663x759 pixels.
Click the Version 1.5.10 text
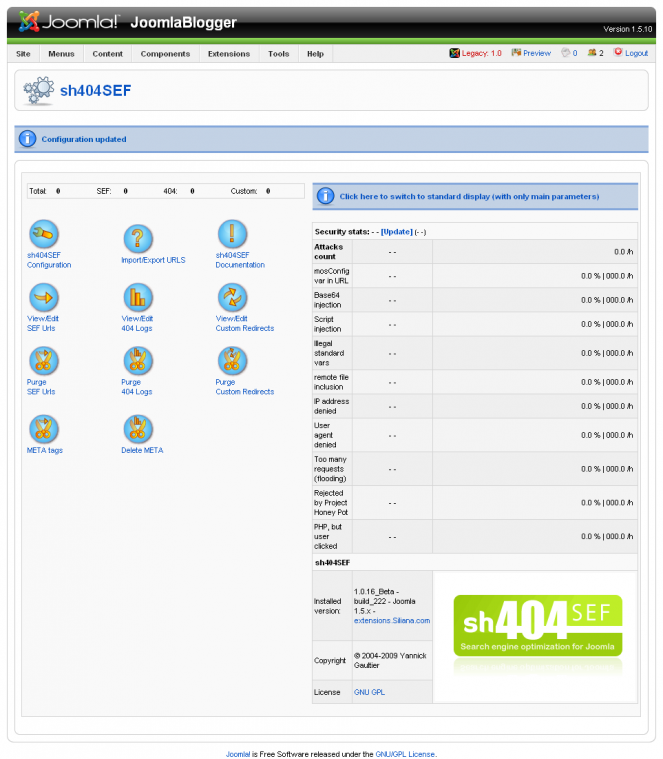(628, 29)
